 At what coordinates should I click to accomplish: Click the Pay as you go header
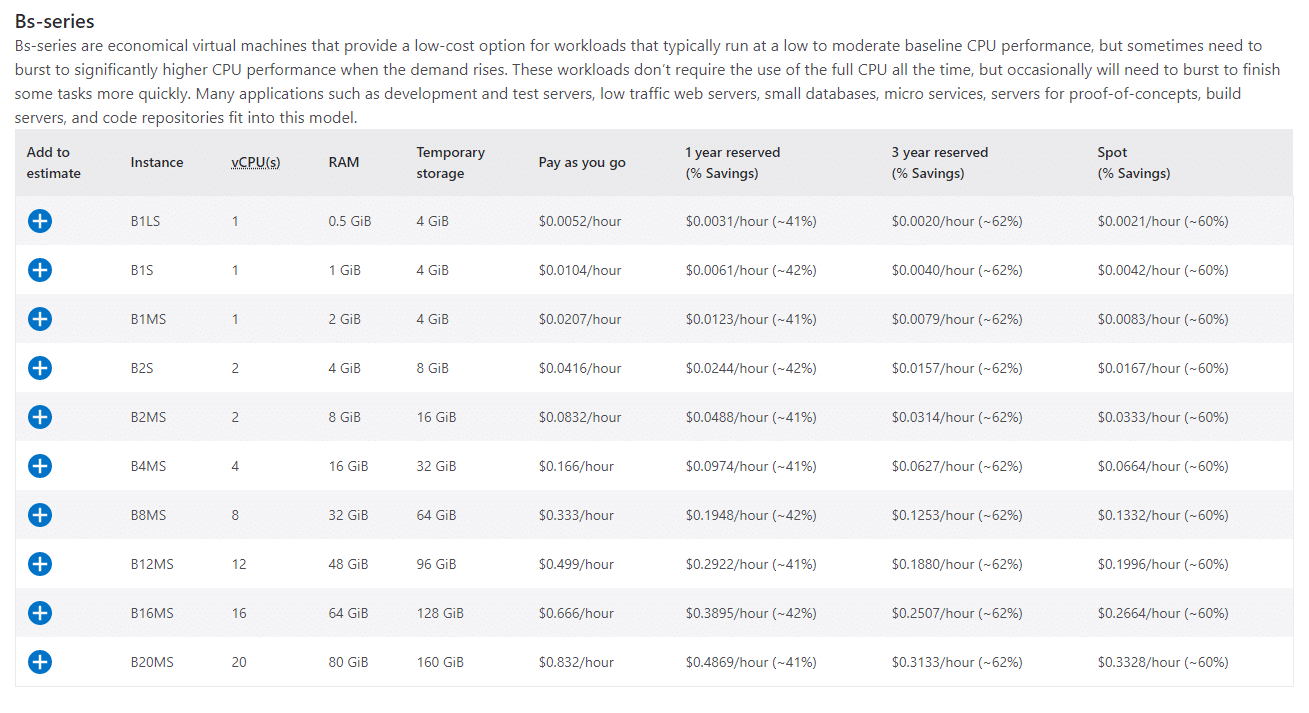[582, 163]
